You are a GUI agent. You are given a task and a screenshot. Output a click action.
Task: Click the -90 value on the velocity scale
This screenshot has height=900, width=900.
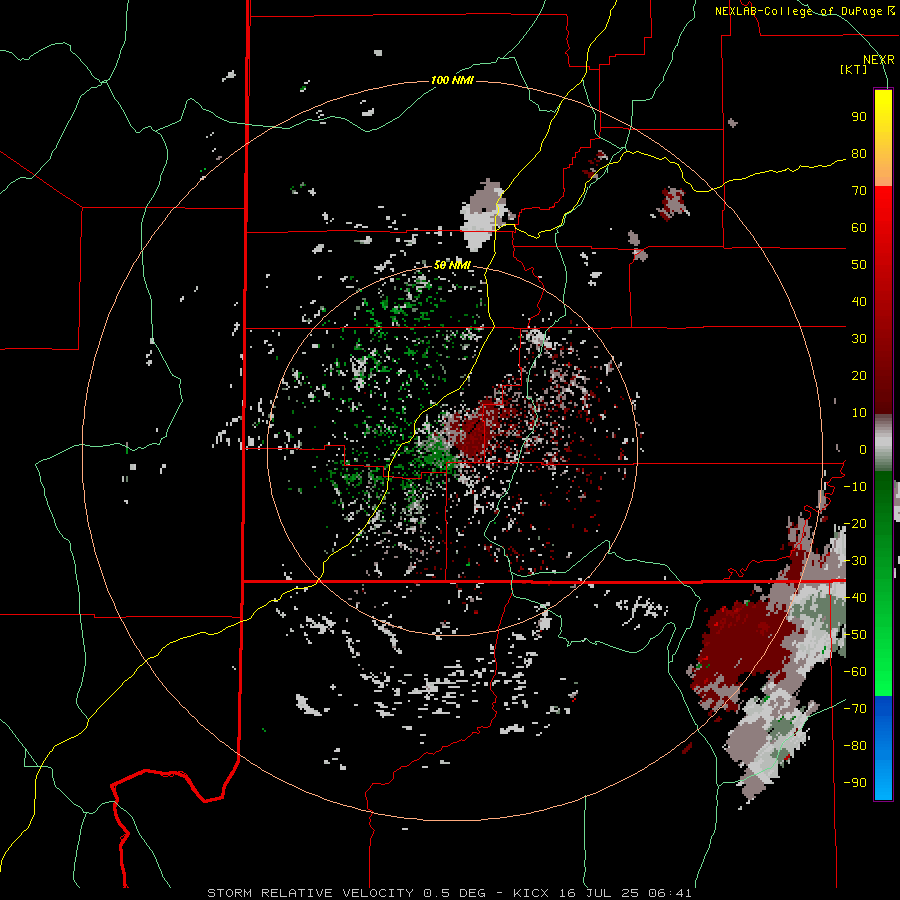coord(855,783)
